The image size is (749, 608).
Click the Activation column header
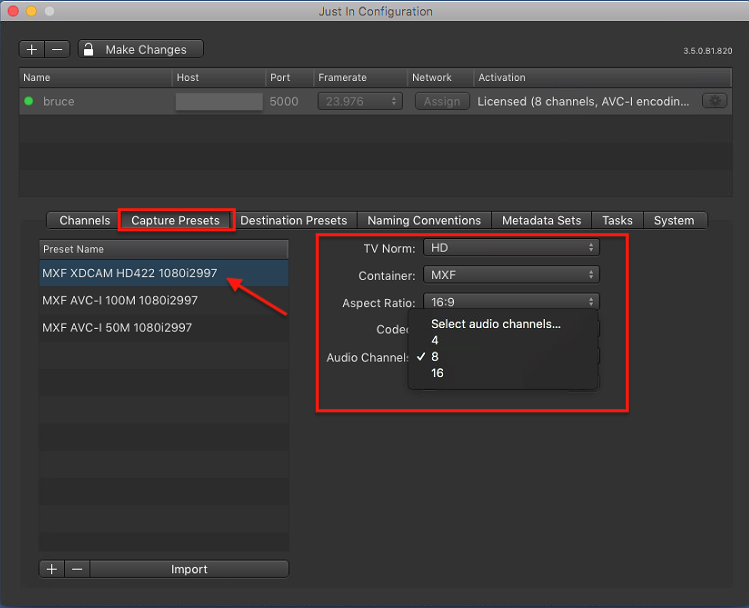pyautogui.click(x=602, y=77)
